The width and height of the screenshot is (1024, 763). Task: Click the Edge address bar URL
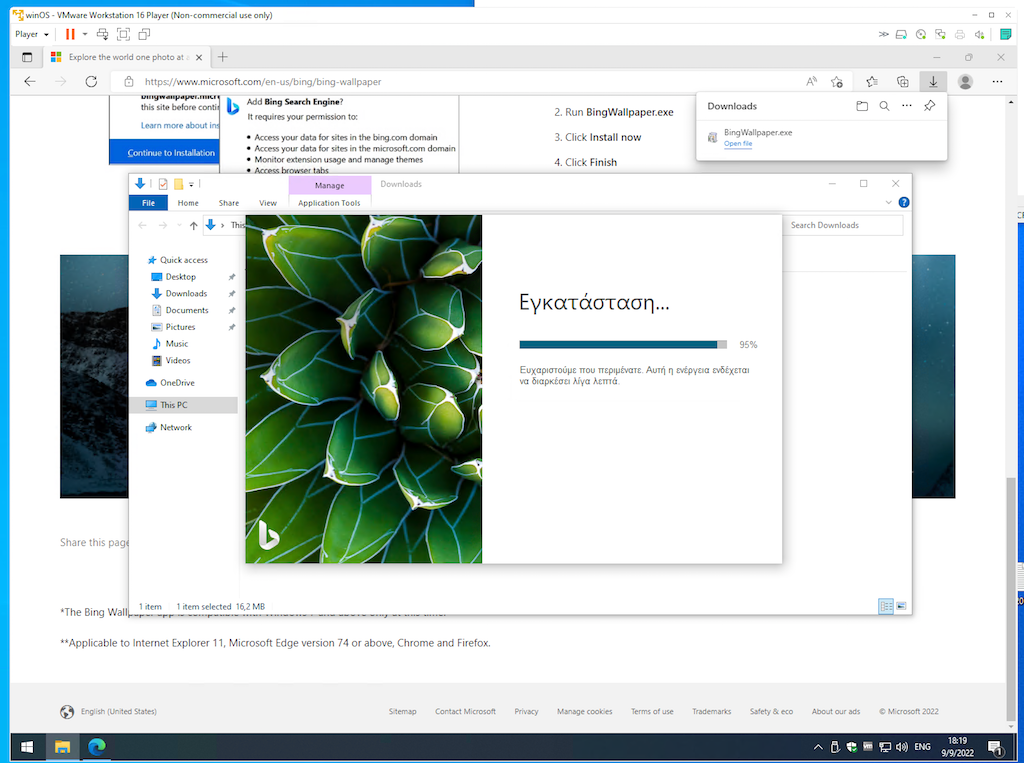(x=263, y=82)
